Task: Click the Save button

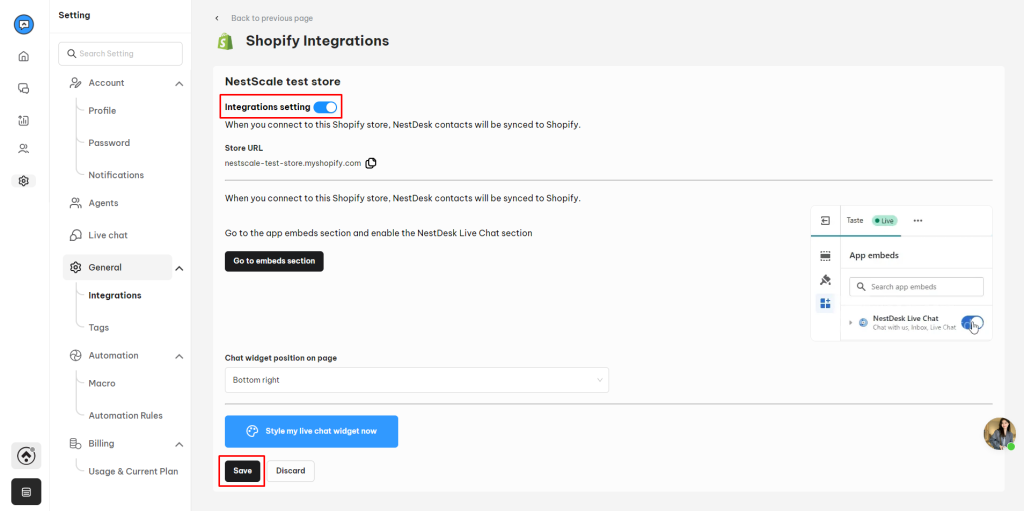Action: [x=243, y=471]
